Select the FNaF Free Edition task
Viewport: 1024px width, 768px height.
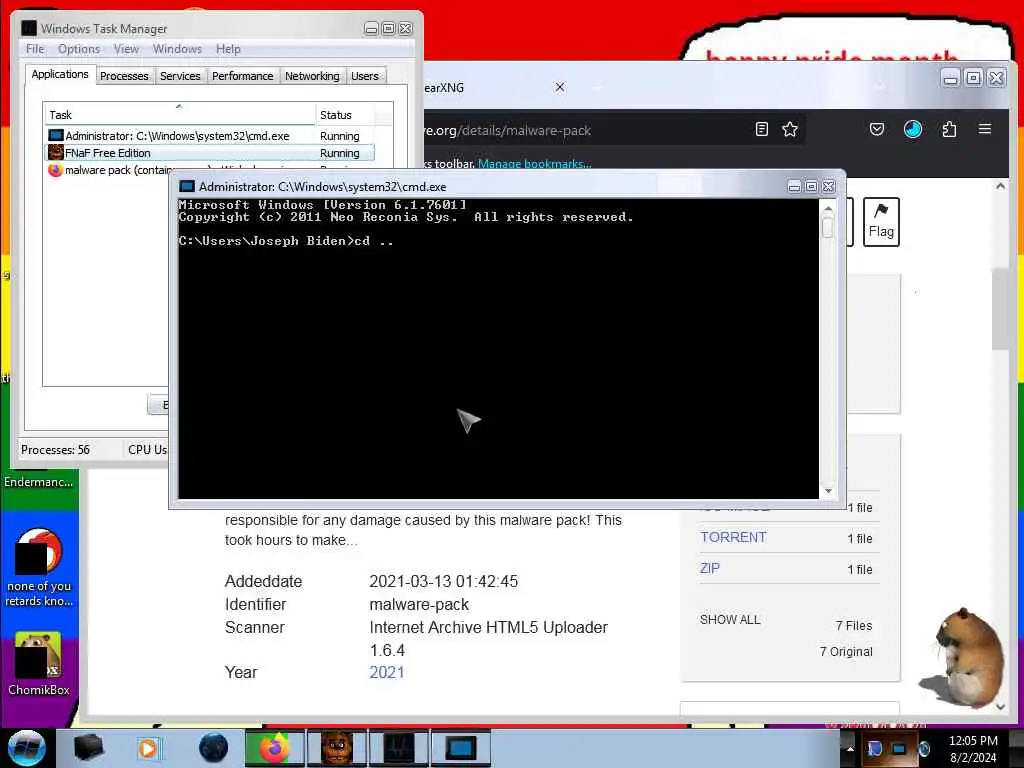[210, 153]
